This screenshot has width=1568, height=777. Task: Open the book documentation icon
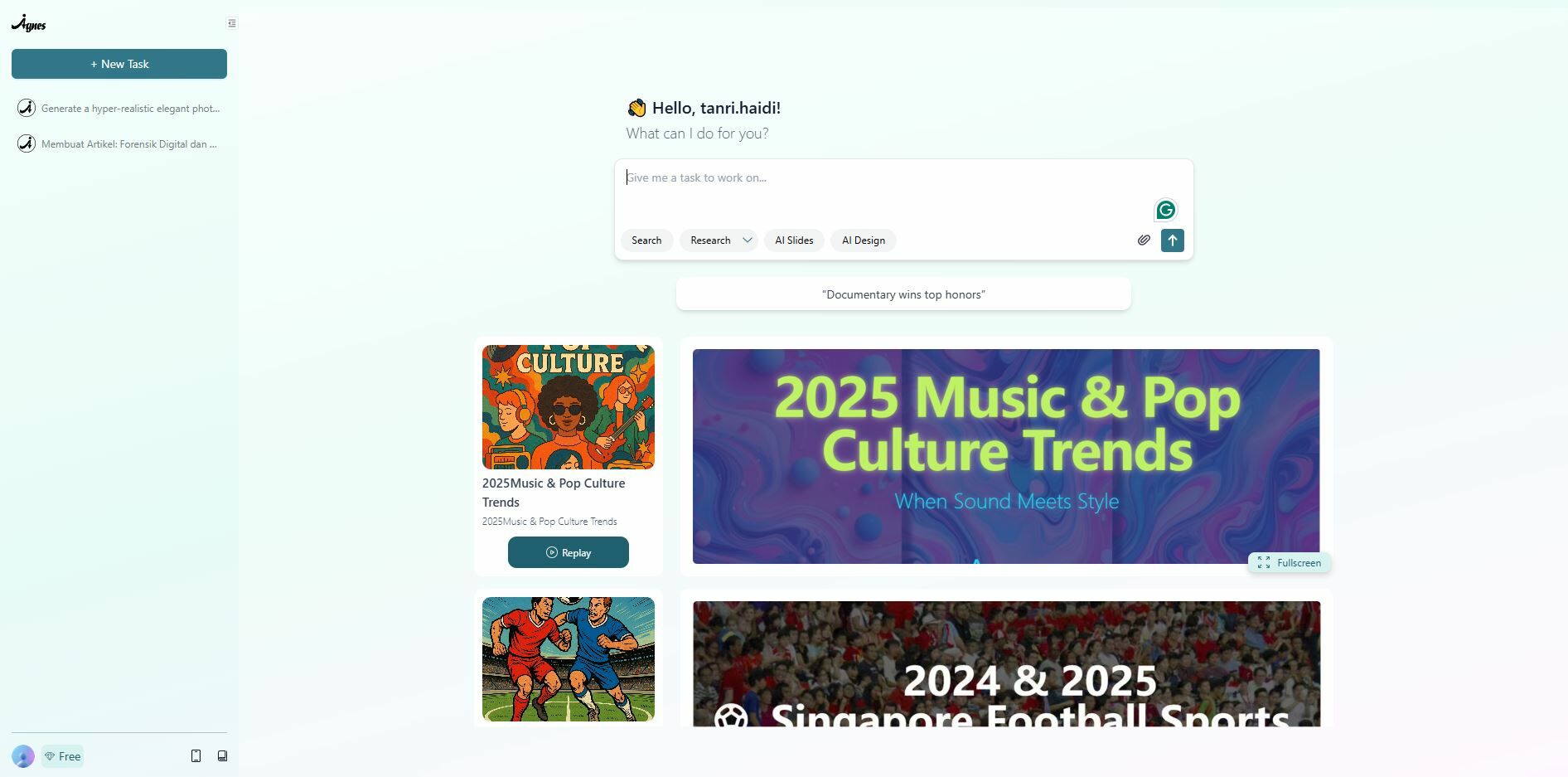pyautogui.click(x=222, y=756)
